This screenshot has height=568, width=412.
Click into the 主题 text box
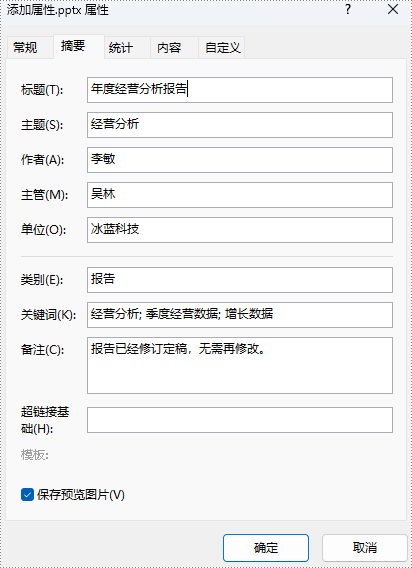pos(240,125)
